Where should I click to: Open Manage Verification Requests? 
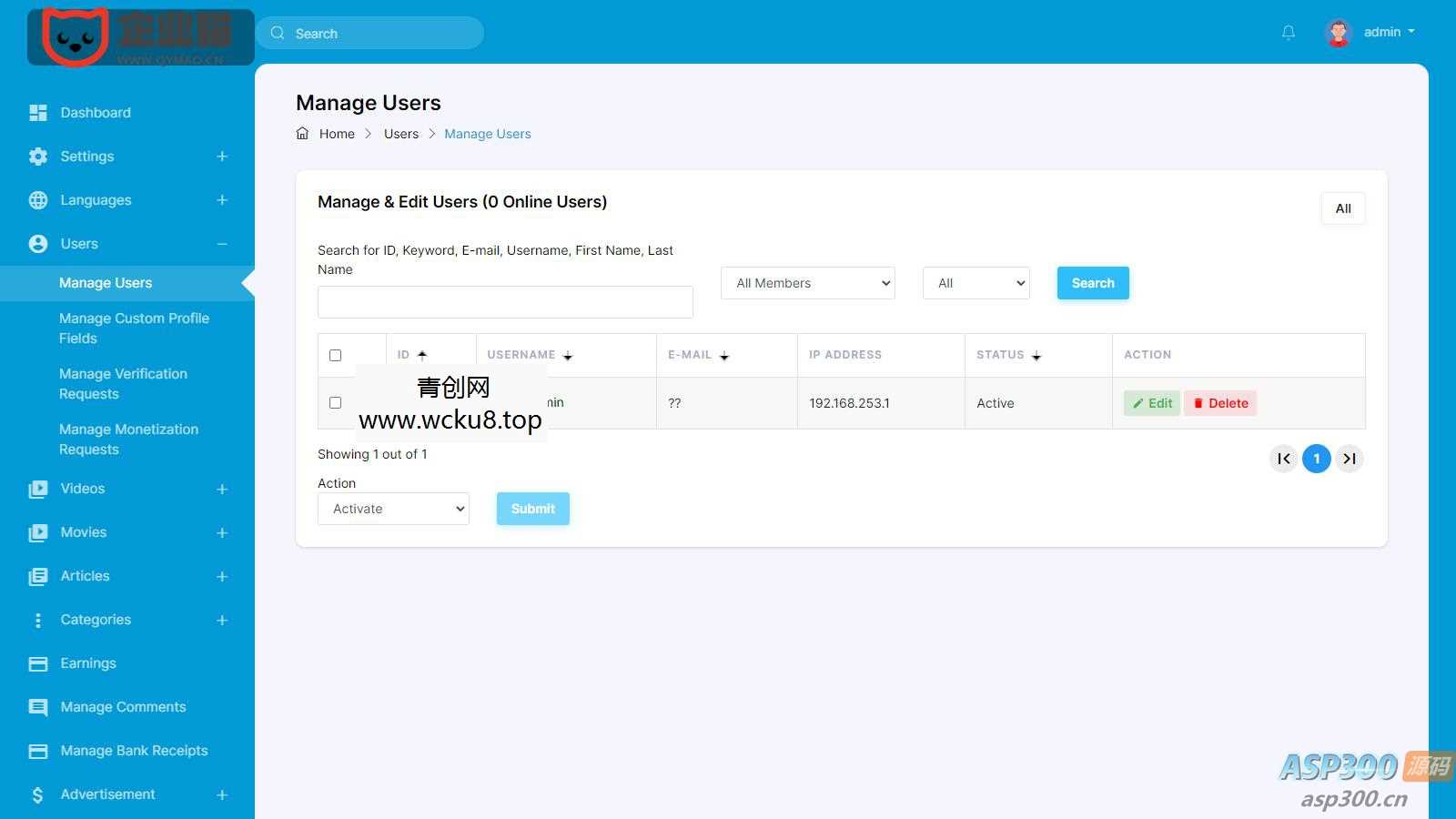click(x=123, y=383)
